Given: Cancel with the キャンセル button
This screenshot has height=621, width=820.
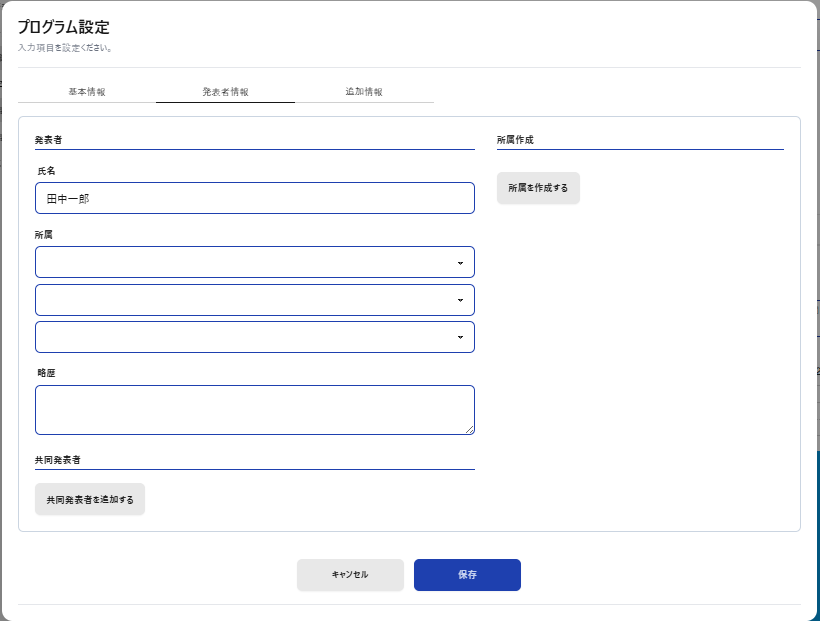Looking at the screenshot, I should click(x=350, y=575).
